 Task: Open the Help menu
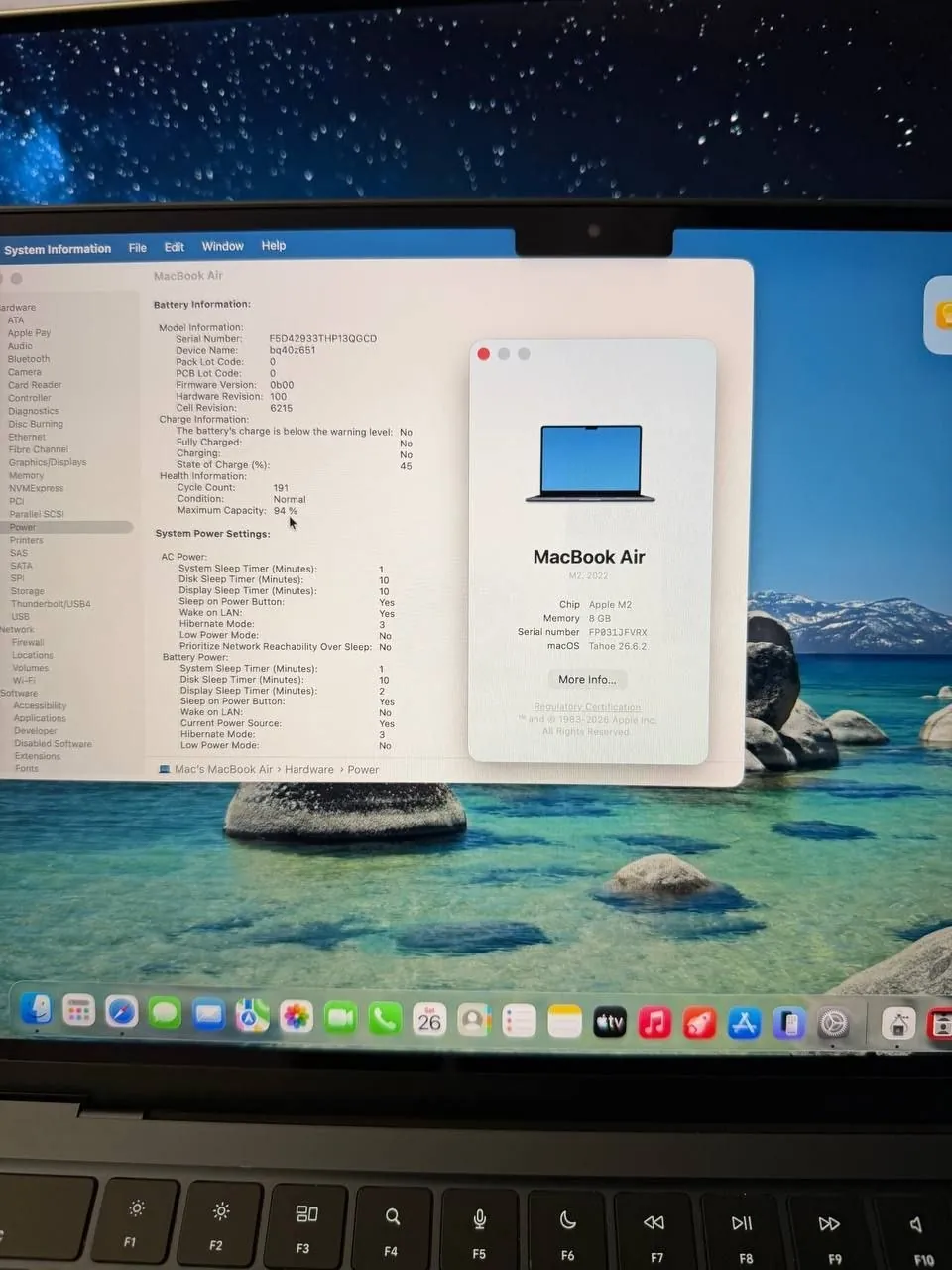[x=274, y=245]
